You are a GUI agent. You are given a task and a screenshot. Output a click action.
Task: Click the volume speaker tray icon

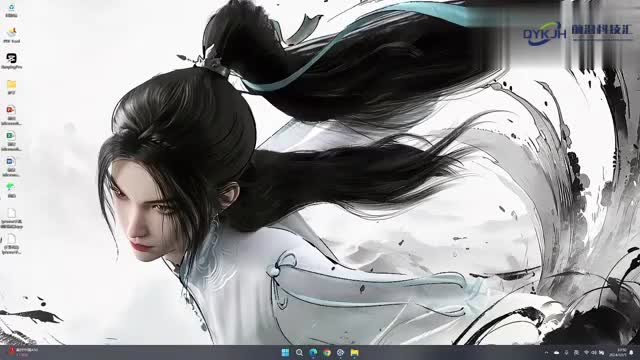[x=594, y=352]
